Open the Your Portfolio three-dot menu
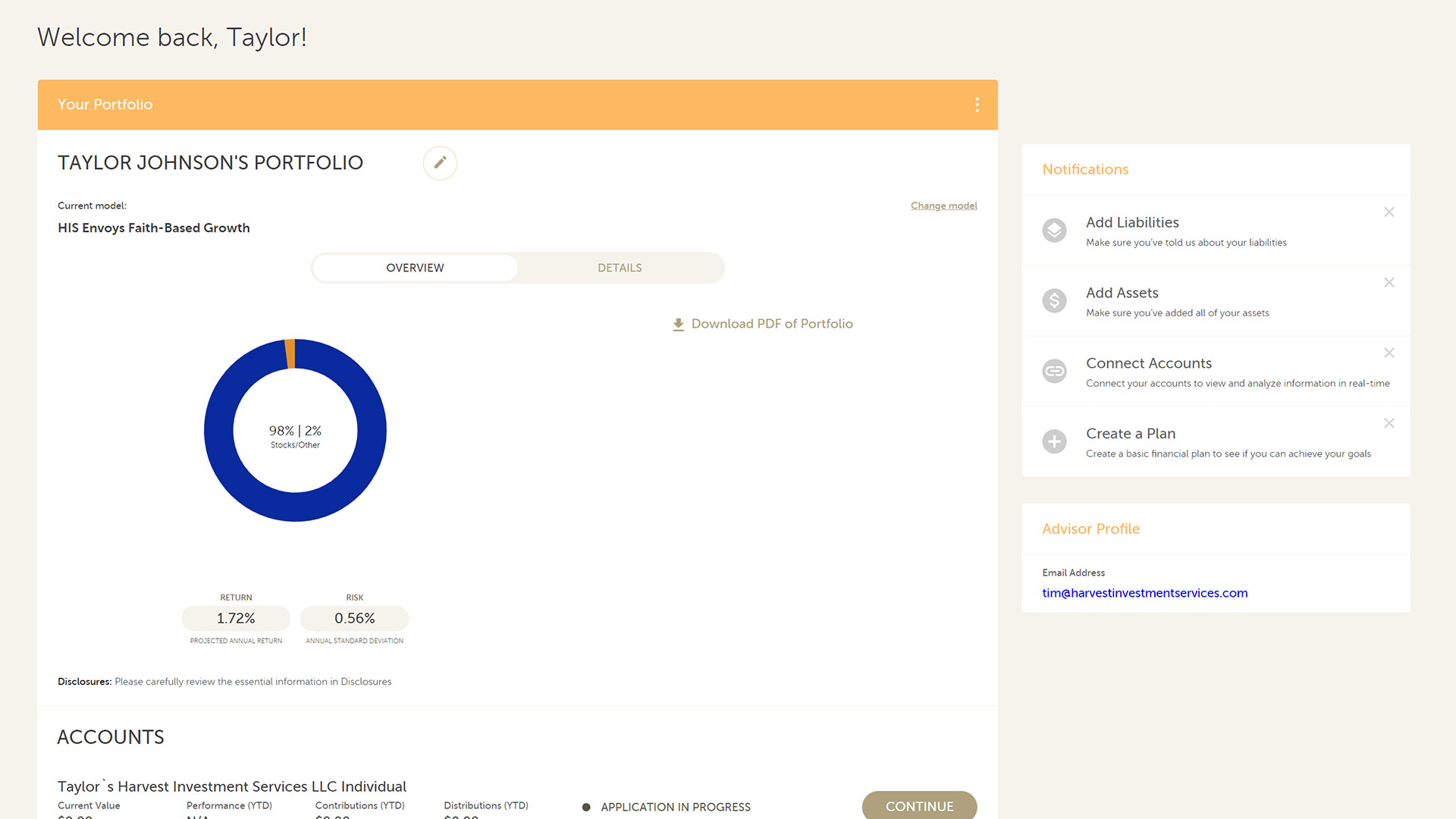Screen dimensions: 1456x819 click(x=977, y=105)
